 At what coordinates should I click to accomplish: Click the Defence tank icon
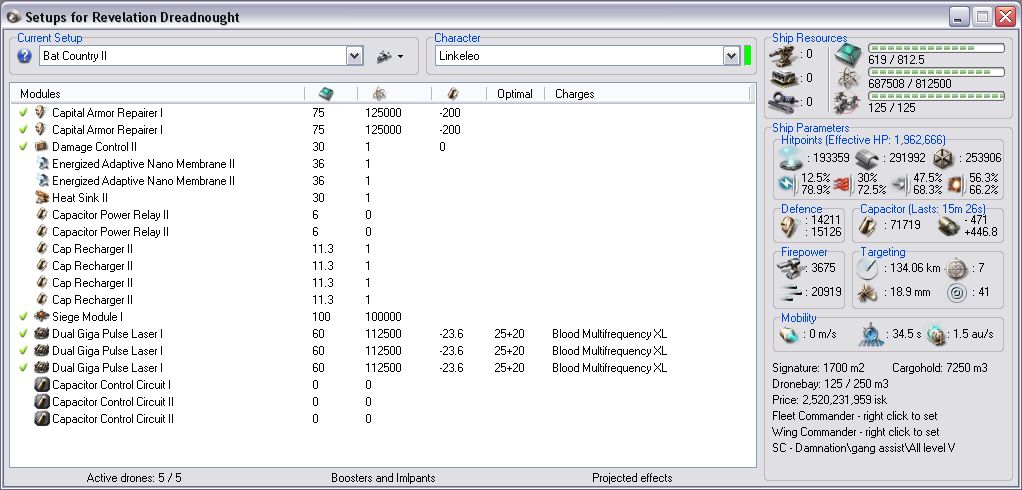point(789,225)
